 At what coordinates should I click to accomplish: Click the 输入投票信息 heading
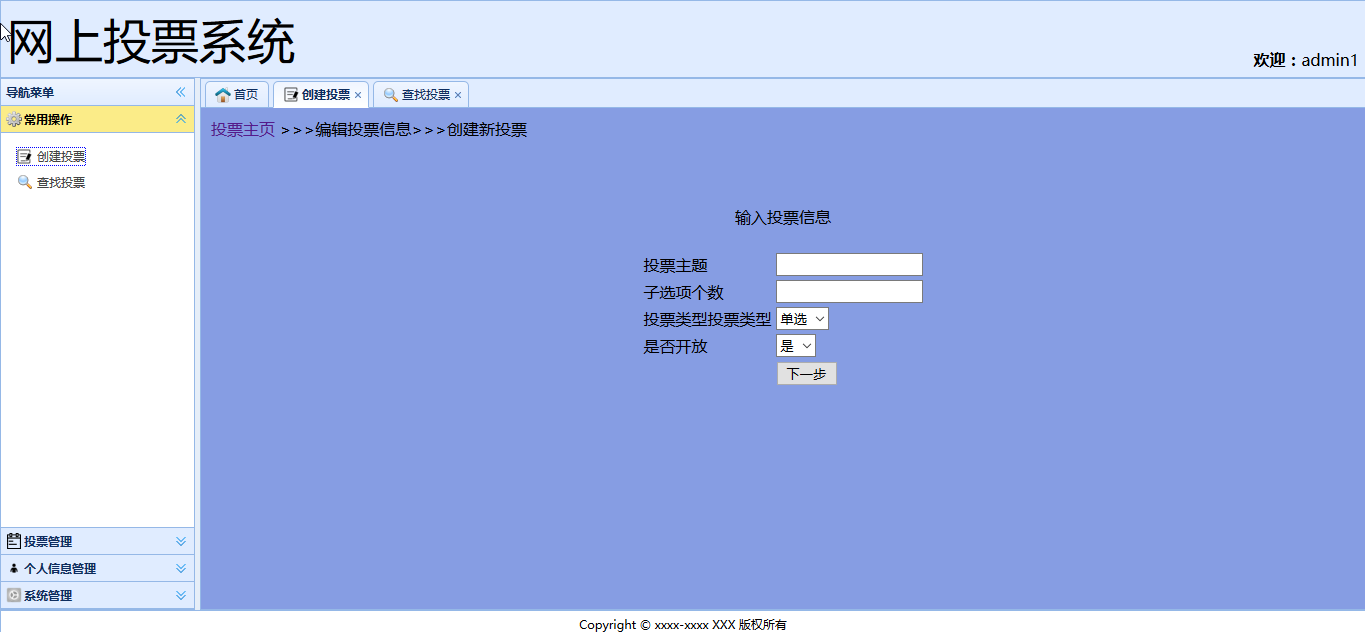(783, 218)
